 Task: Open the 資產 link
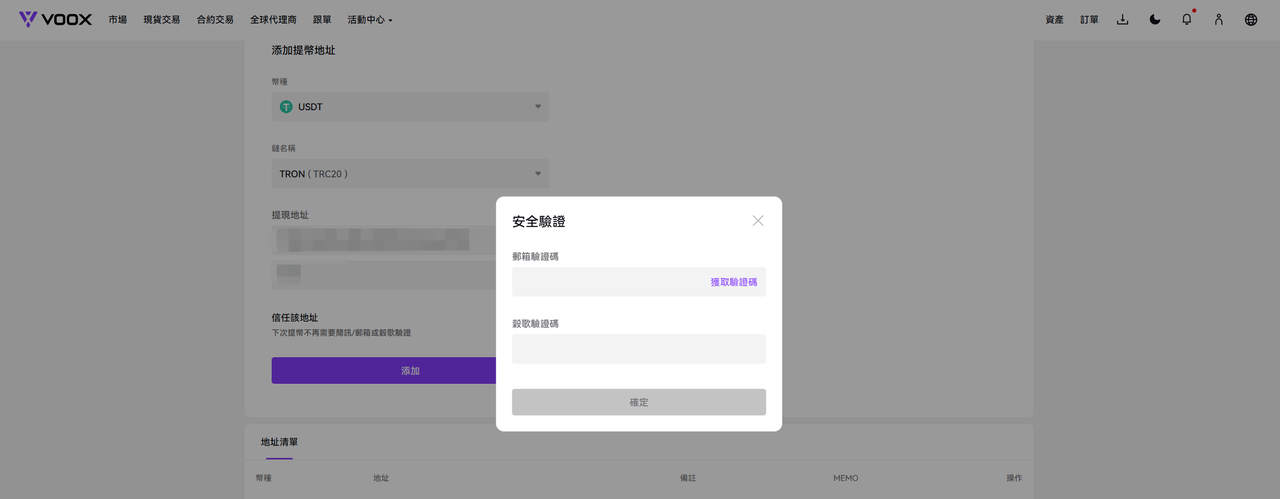(1054, 20)
